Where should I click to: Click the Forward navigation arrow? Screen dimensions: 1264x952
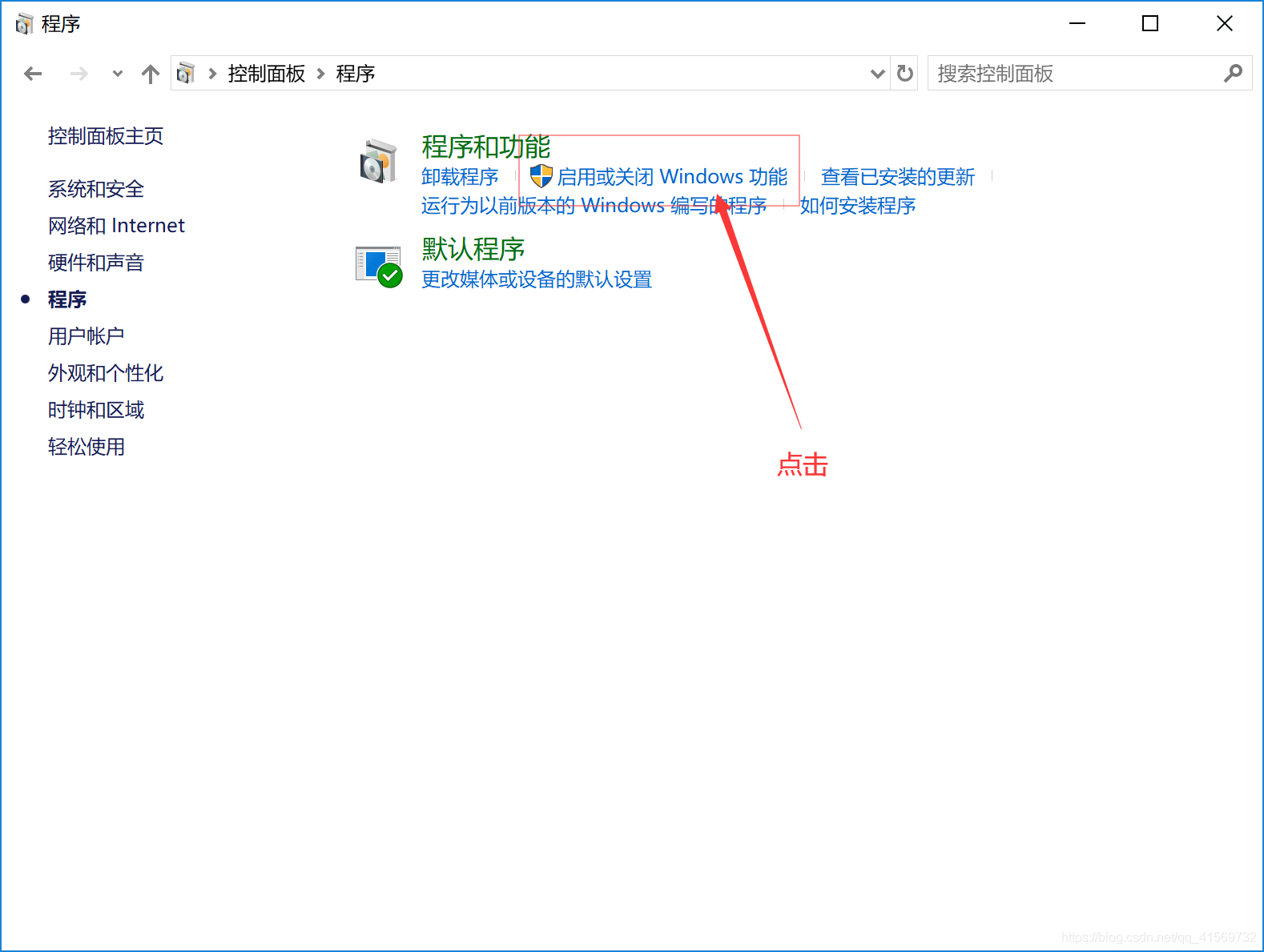(x=78, y=74)
